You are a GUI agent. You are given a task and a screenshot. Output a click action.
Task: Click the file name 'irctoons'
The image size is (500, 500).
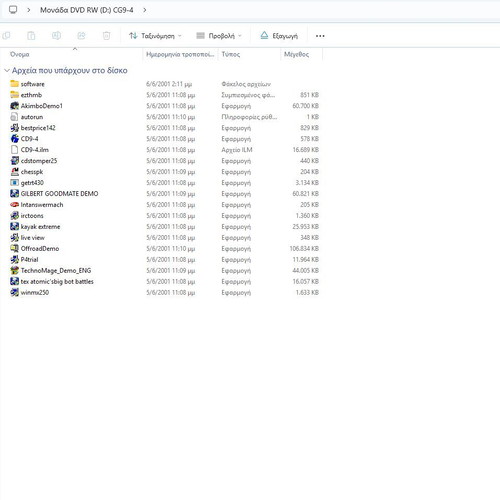[x=32, y=216]
